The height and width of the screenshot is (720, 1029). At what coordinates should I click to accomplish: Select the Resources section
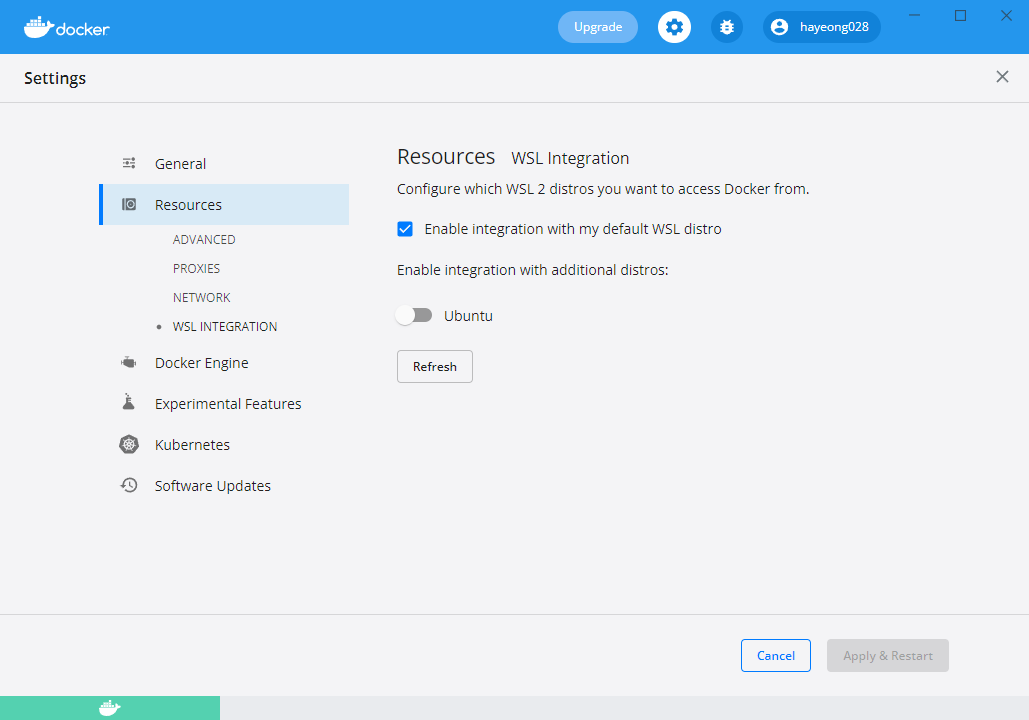tap(224, 204)
